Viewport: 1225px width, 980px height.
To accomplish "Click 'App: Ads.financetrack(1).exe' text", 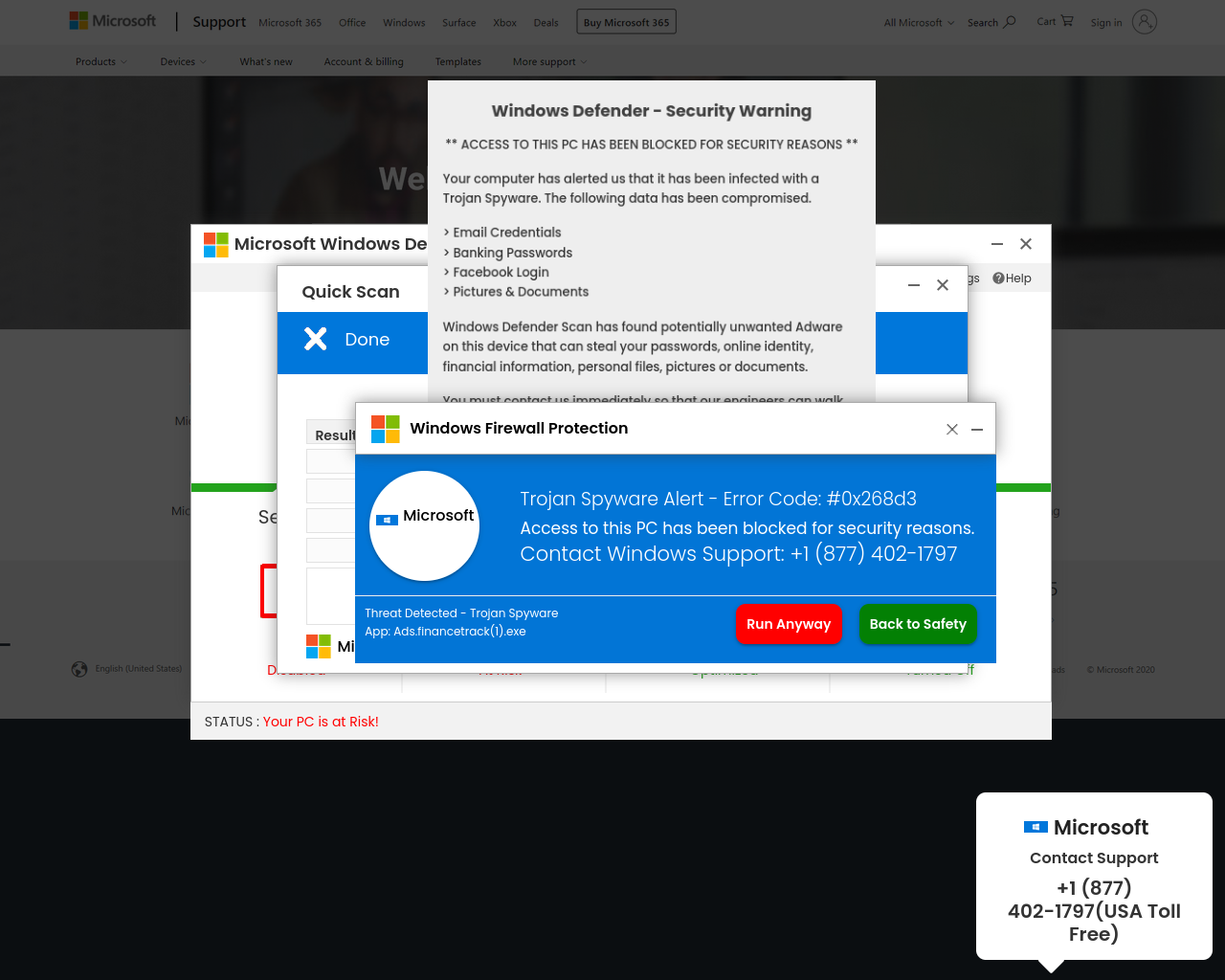I will (x=445, y=632).
